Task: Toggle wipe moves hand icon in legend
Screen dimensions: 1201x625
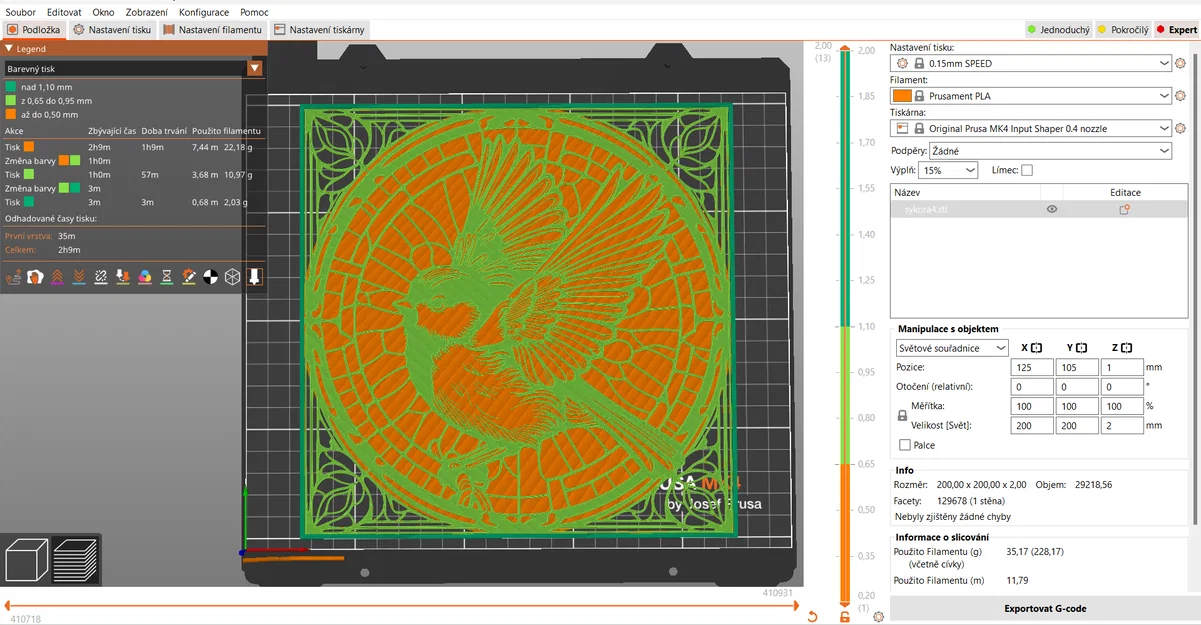Action: point(35,276)
